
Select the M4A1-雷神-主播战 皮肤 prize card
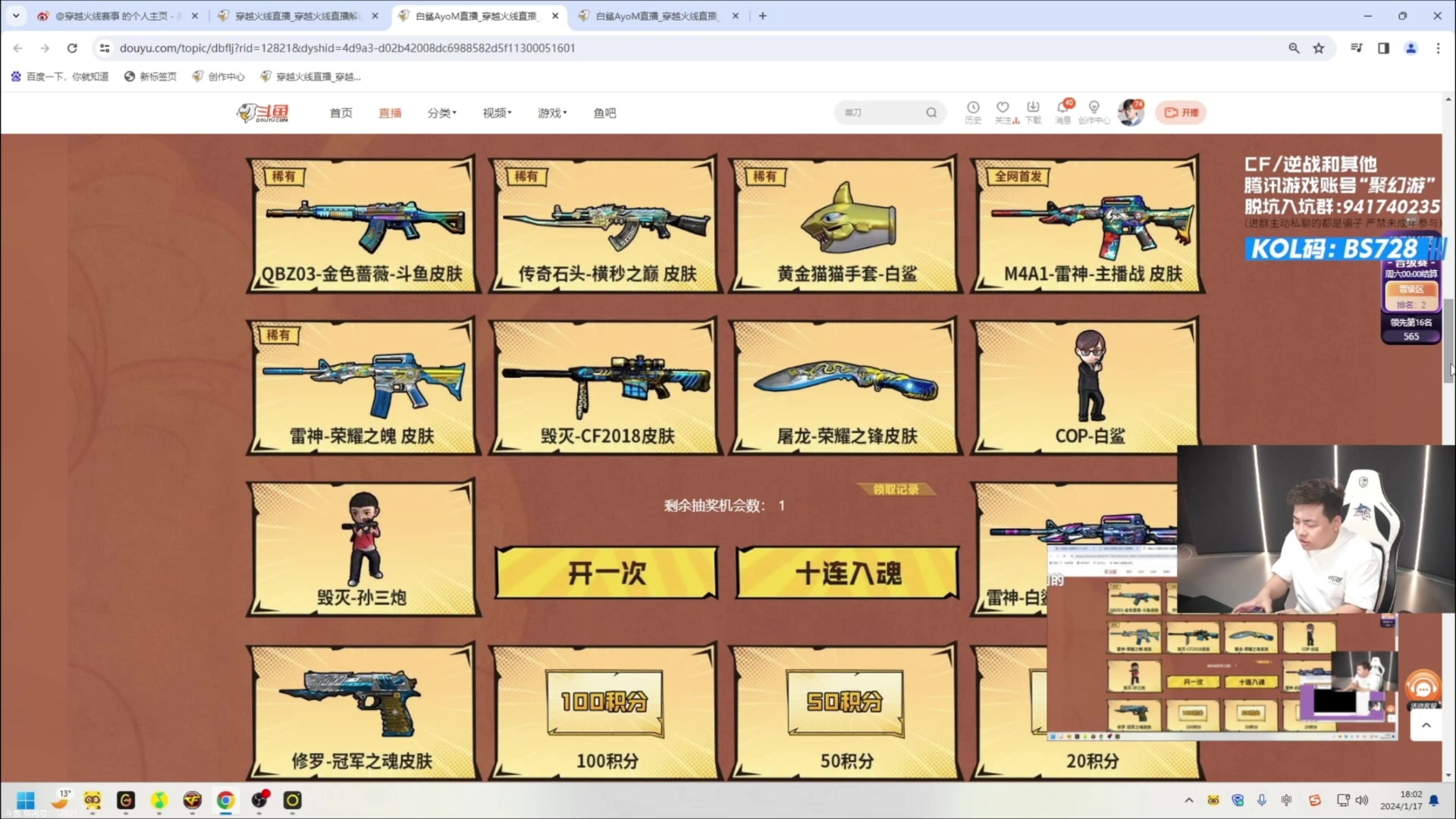tap(1087, 224)
